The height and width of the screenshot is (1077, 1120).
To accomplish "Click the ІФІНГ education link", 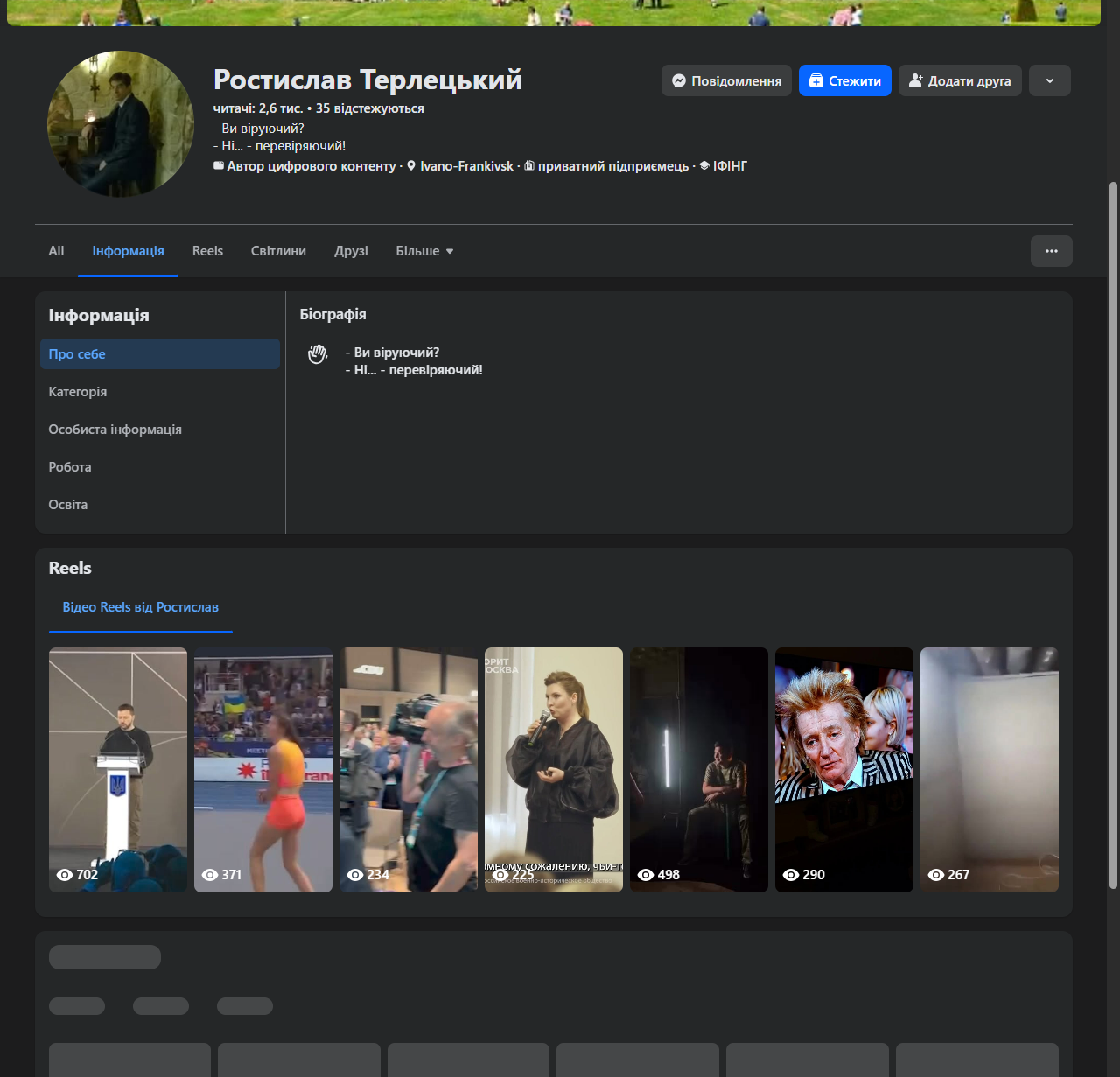I will coord(730,166).
